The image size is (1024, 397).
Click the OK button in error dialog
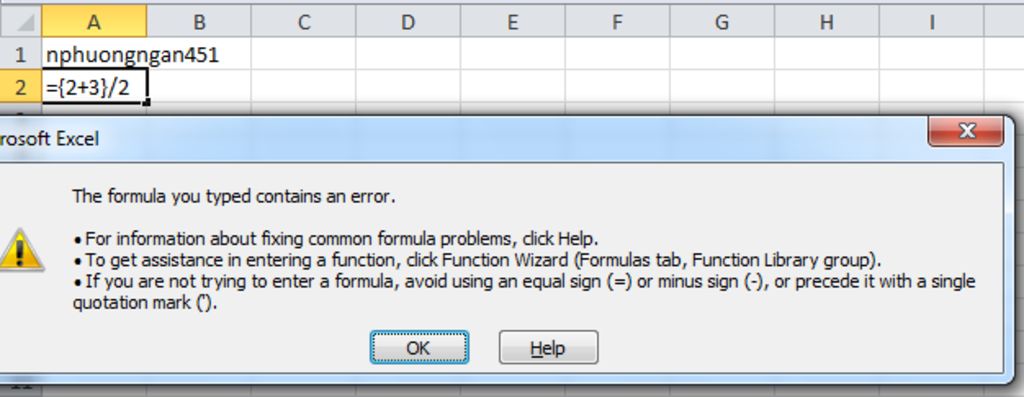tap(419, 347)
